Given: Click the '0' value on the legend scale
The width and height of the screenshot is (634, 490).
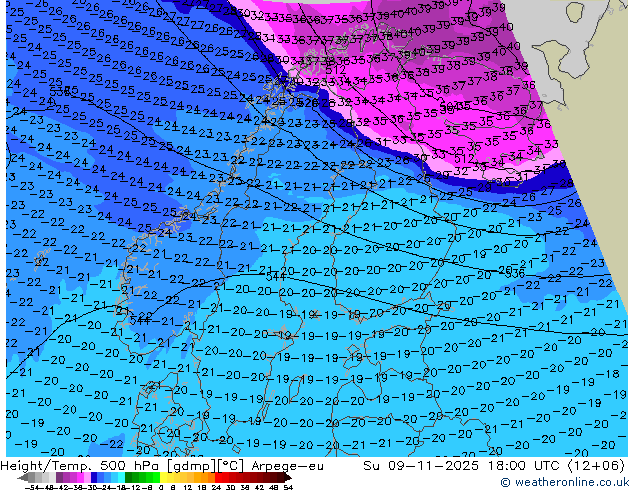Looking at the screenshot, I should [161, 487].
